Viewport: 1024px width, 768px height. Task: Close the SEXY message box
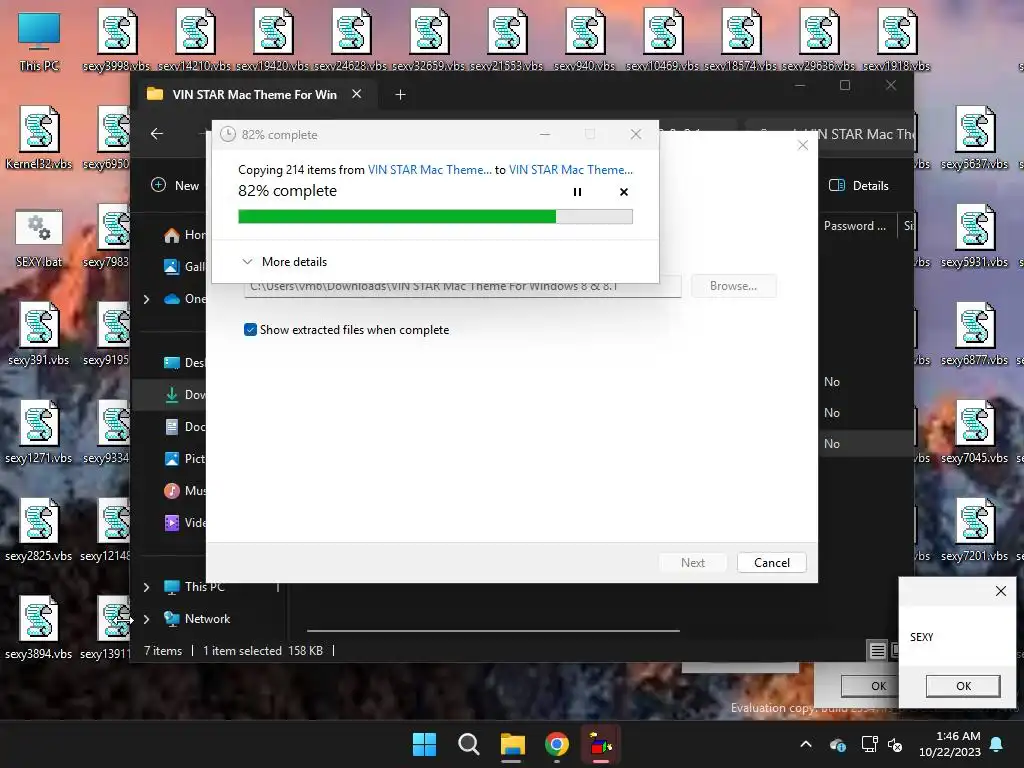pos(1000,591)
